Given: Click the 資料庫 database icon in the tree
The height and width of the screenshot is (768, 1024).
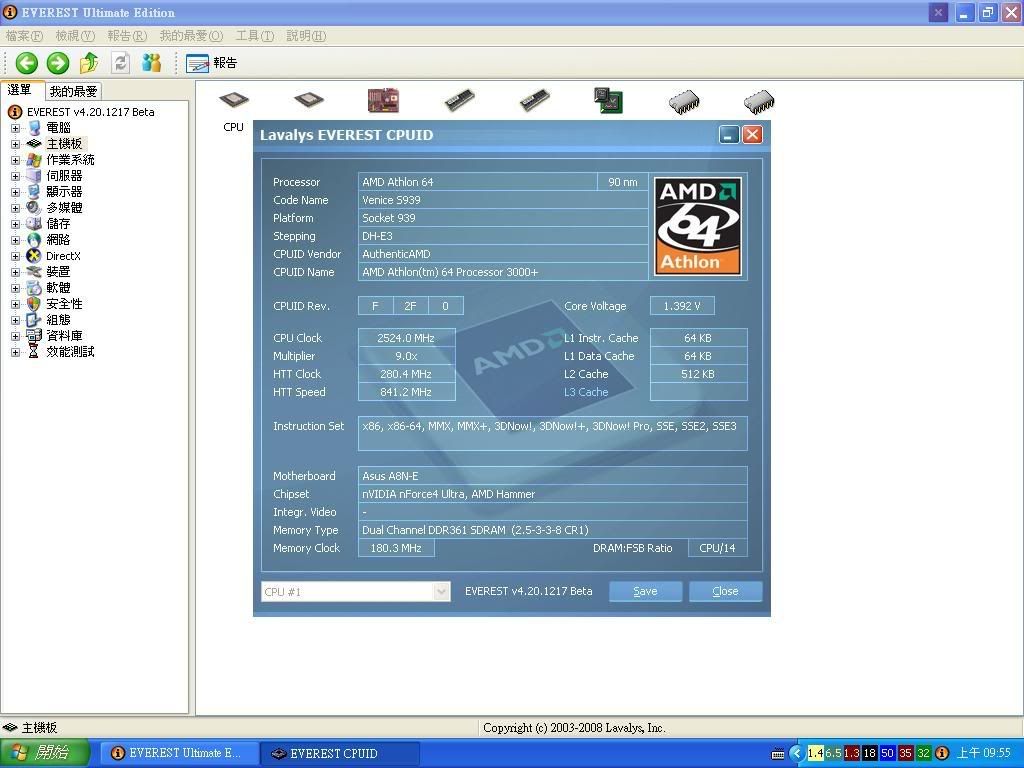Looking at the screenshot, I should click(x=34, y=336).
